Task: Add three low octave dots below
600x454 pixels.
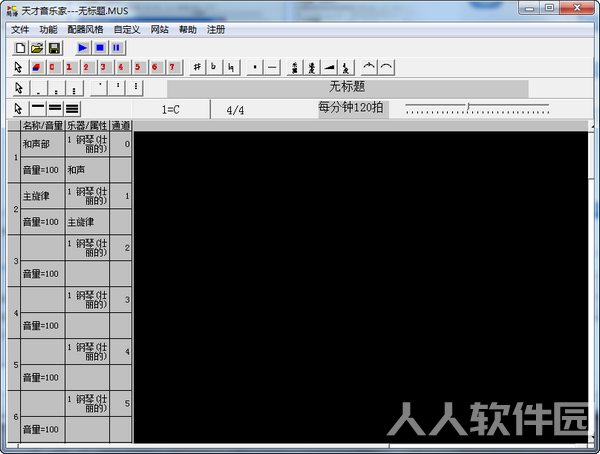Action: 74,88
